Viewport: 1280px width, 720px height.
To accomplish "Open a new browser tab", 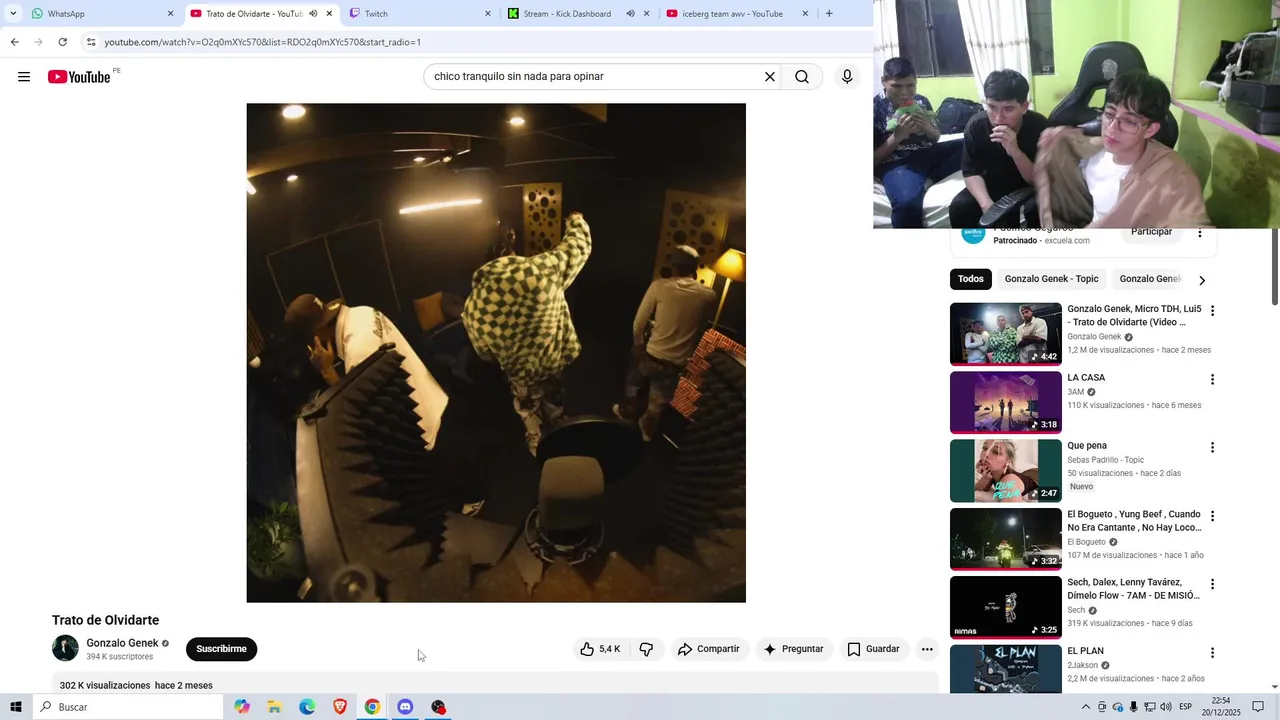I will tap(829, 14).
